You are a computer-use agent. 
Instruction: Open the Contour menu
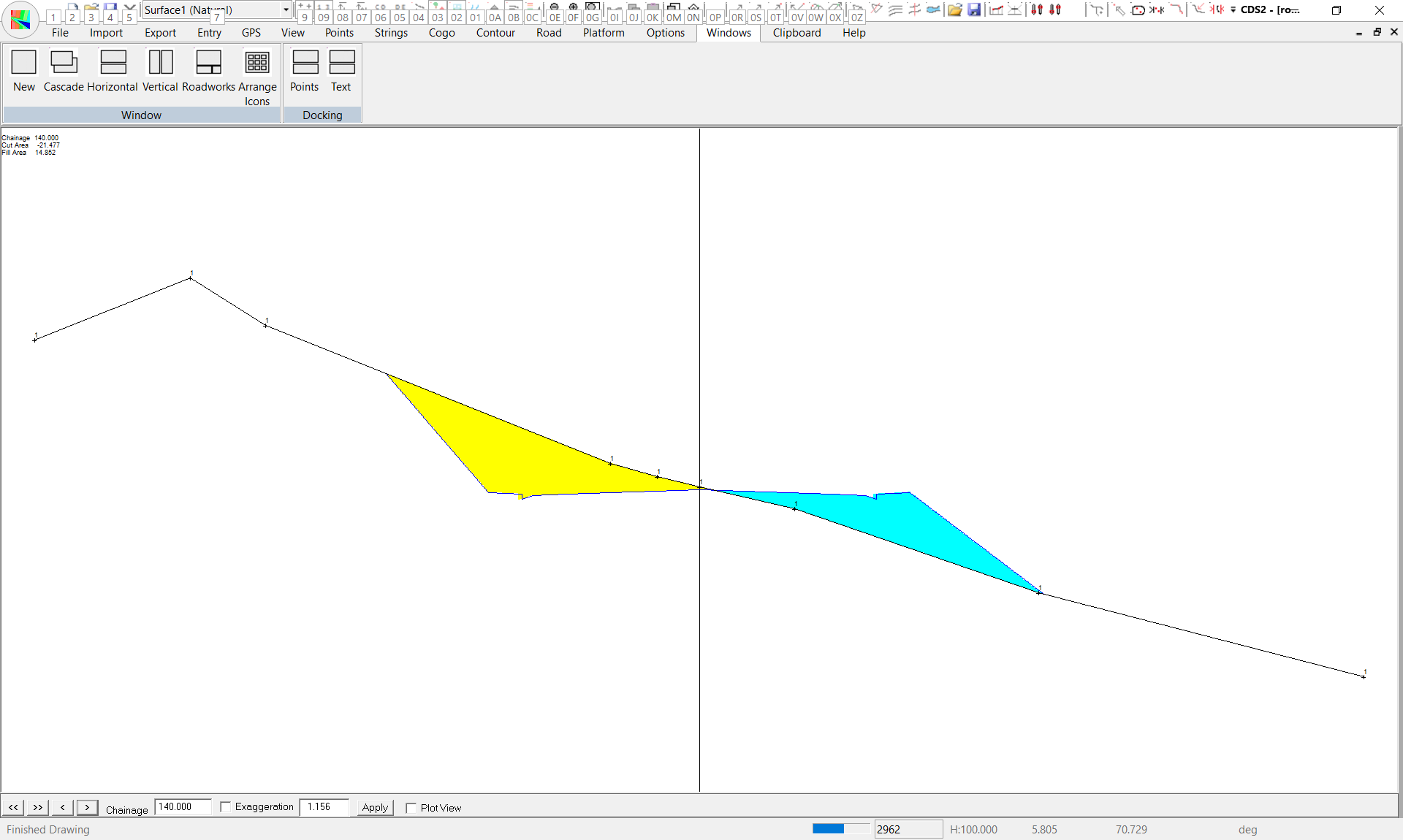click(495, 33)
